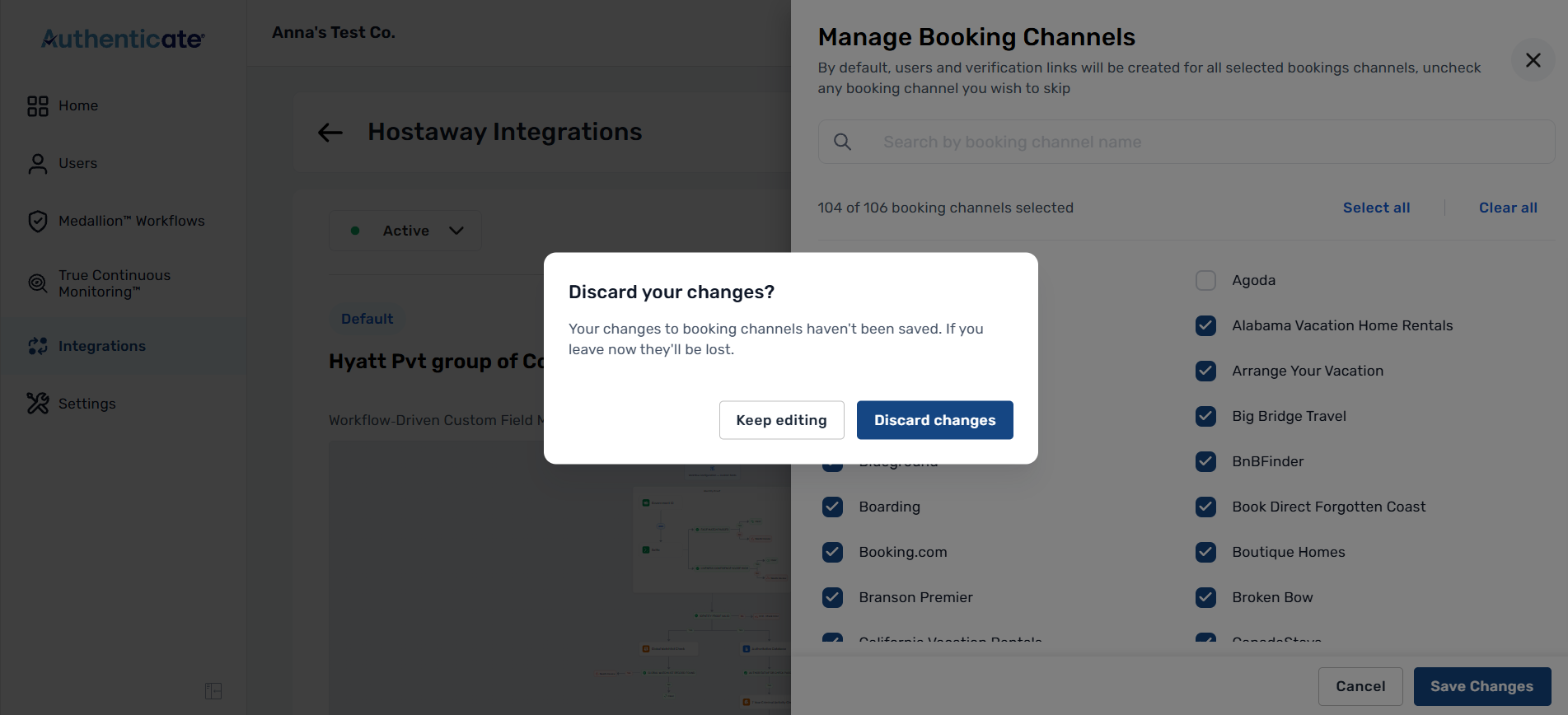1568x715 pixels.
Task: Uncheck Arrange Your Vacation
Action: tap(1205, 372)
